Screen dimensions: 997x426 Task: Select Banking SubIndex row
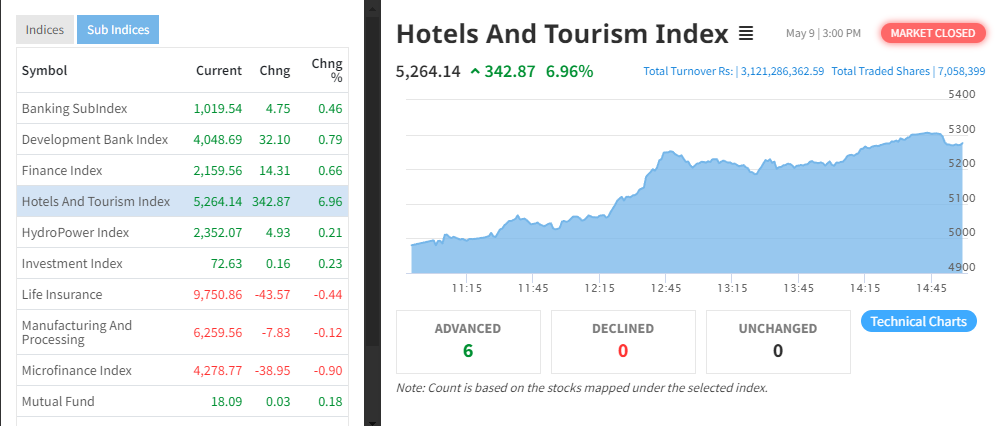click(x=74, y=108)
